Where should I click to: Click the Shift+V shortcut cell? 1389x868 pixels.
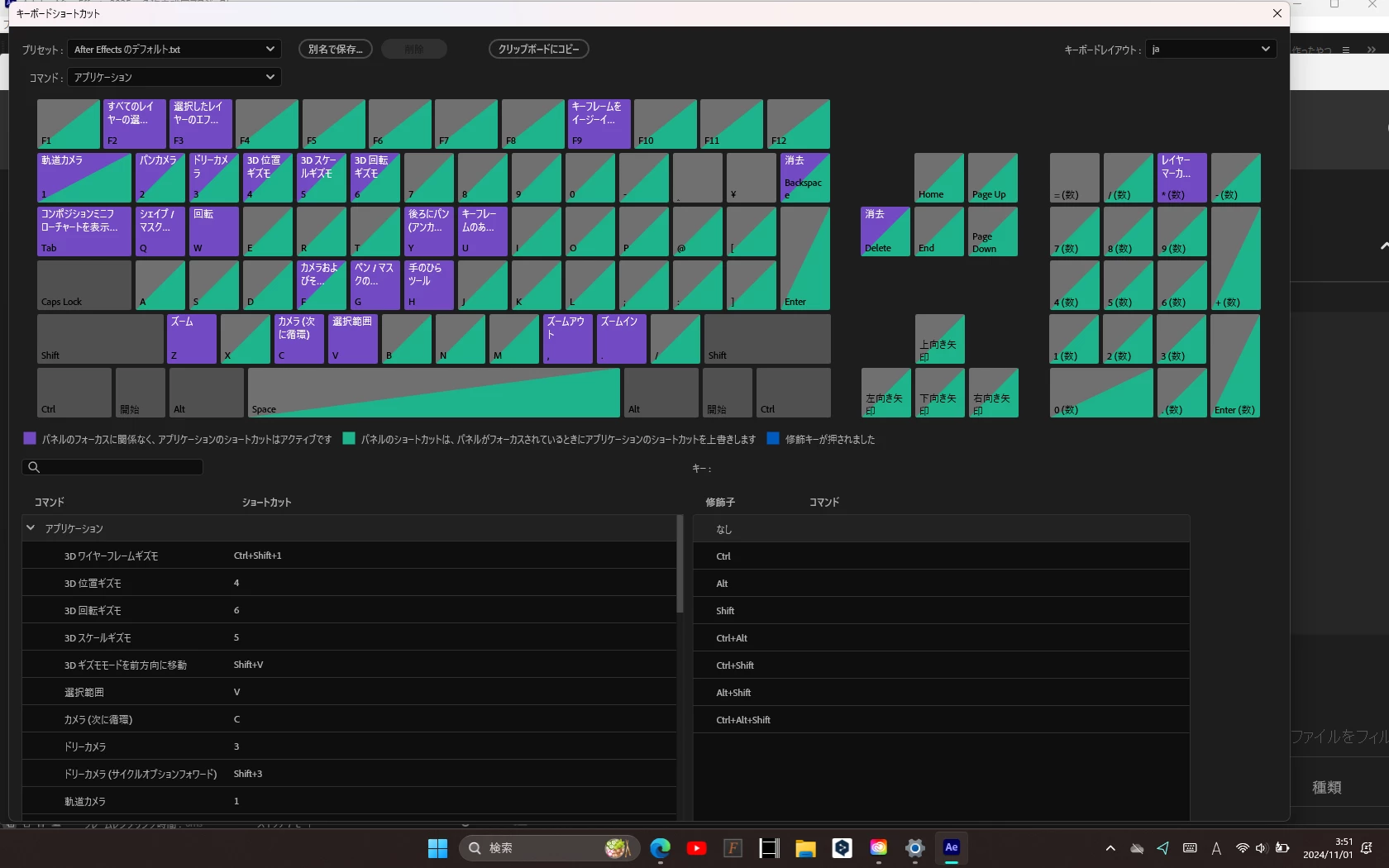point(248,665)
